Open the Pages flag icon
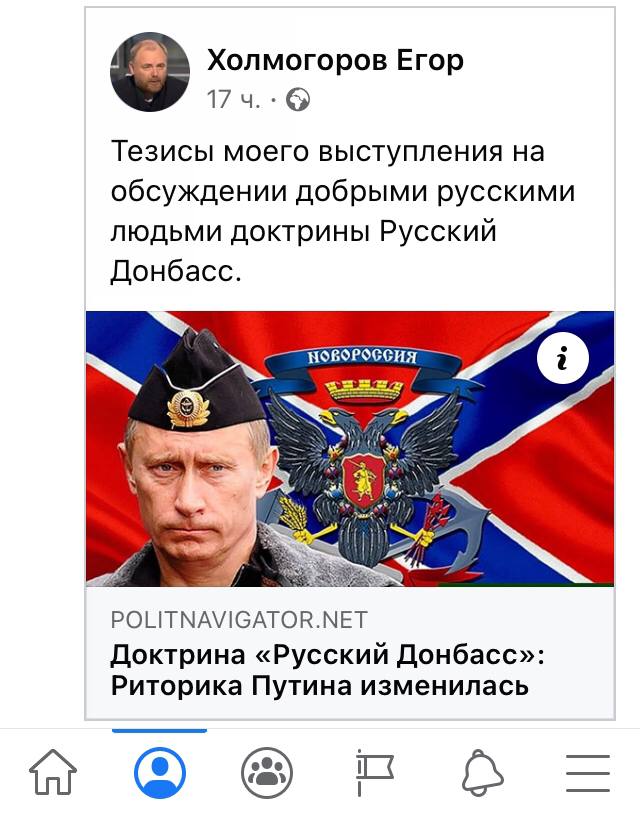Viewport: 640px width, 817px height. (x=375, y=773)
